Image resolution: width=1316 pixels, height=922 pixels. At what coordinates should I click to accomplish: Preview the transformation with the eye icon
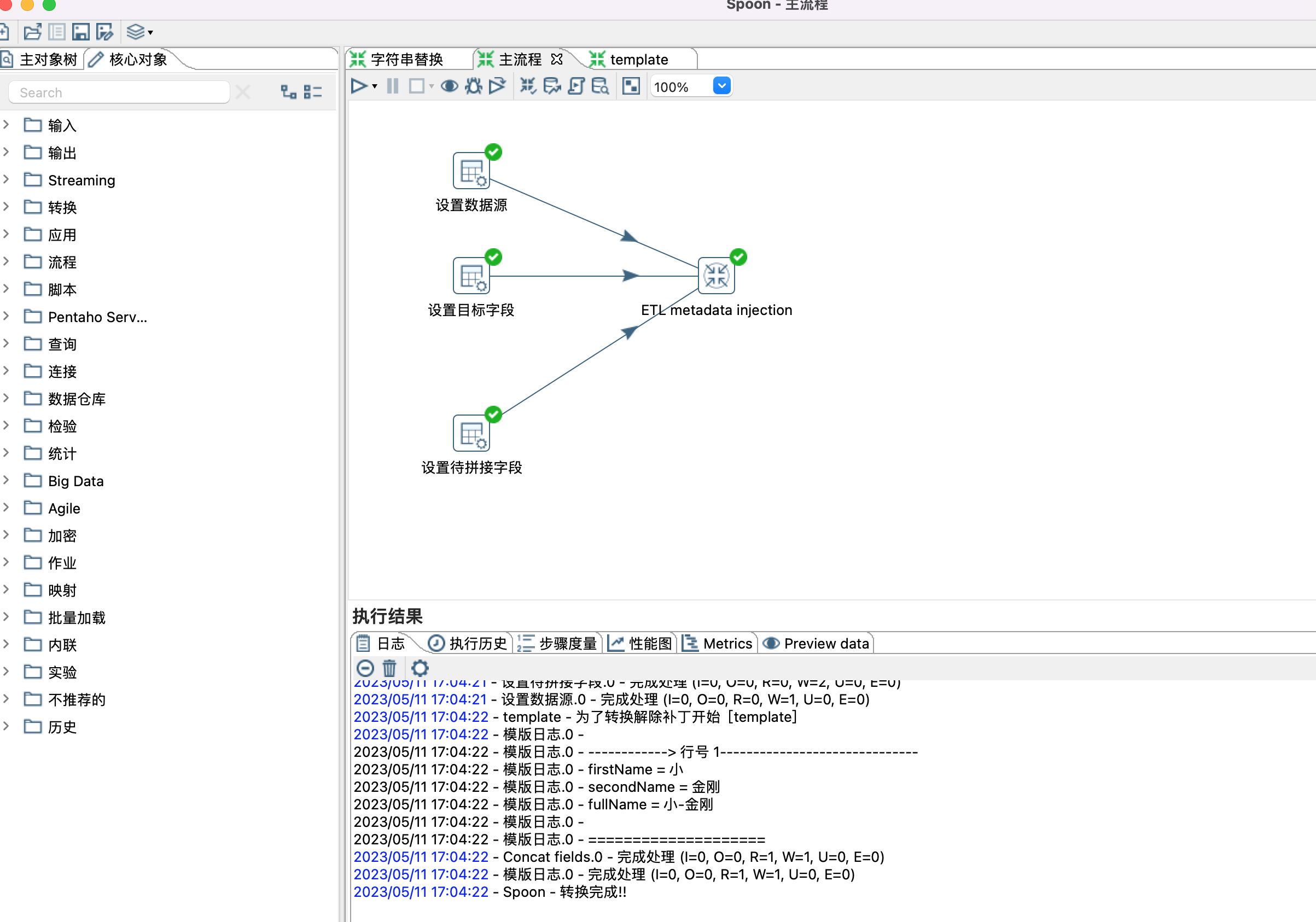(x=450, y=85)
